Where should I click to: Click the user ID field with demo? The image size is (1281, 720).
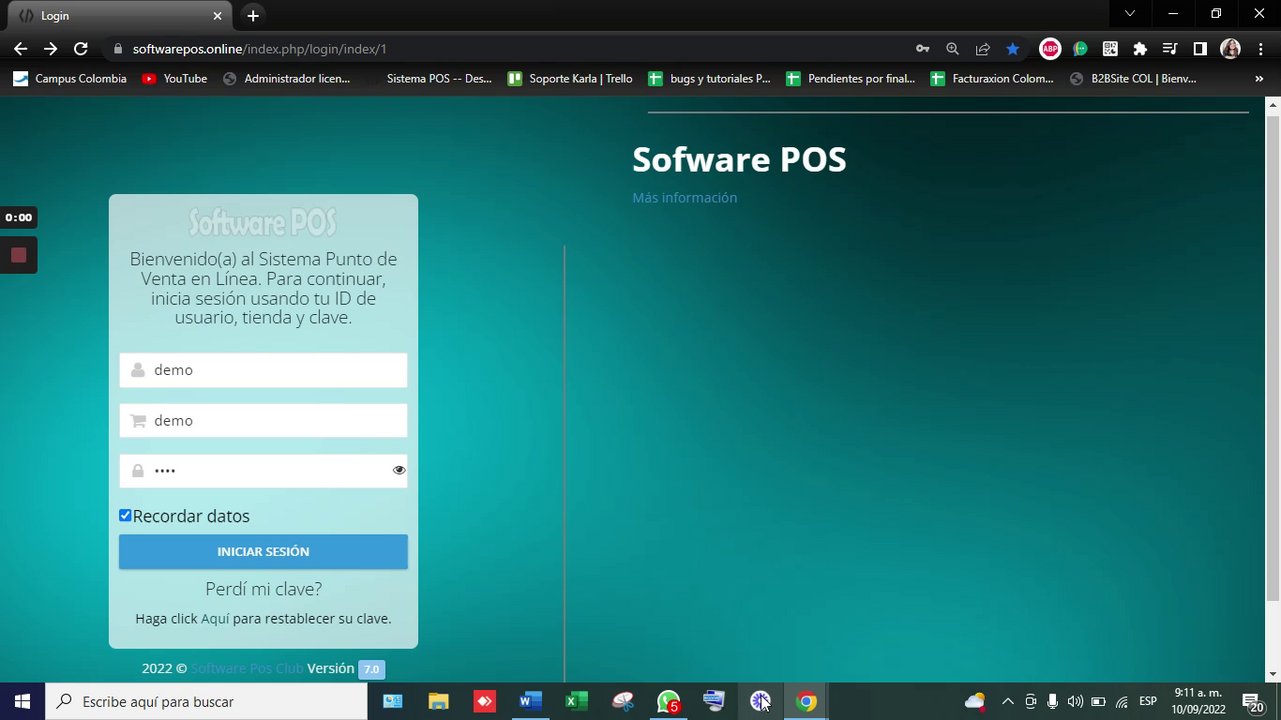tap(263, 370)
